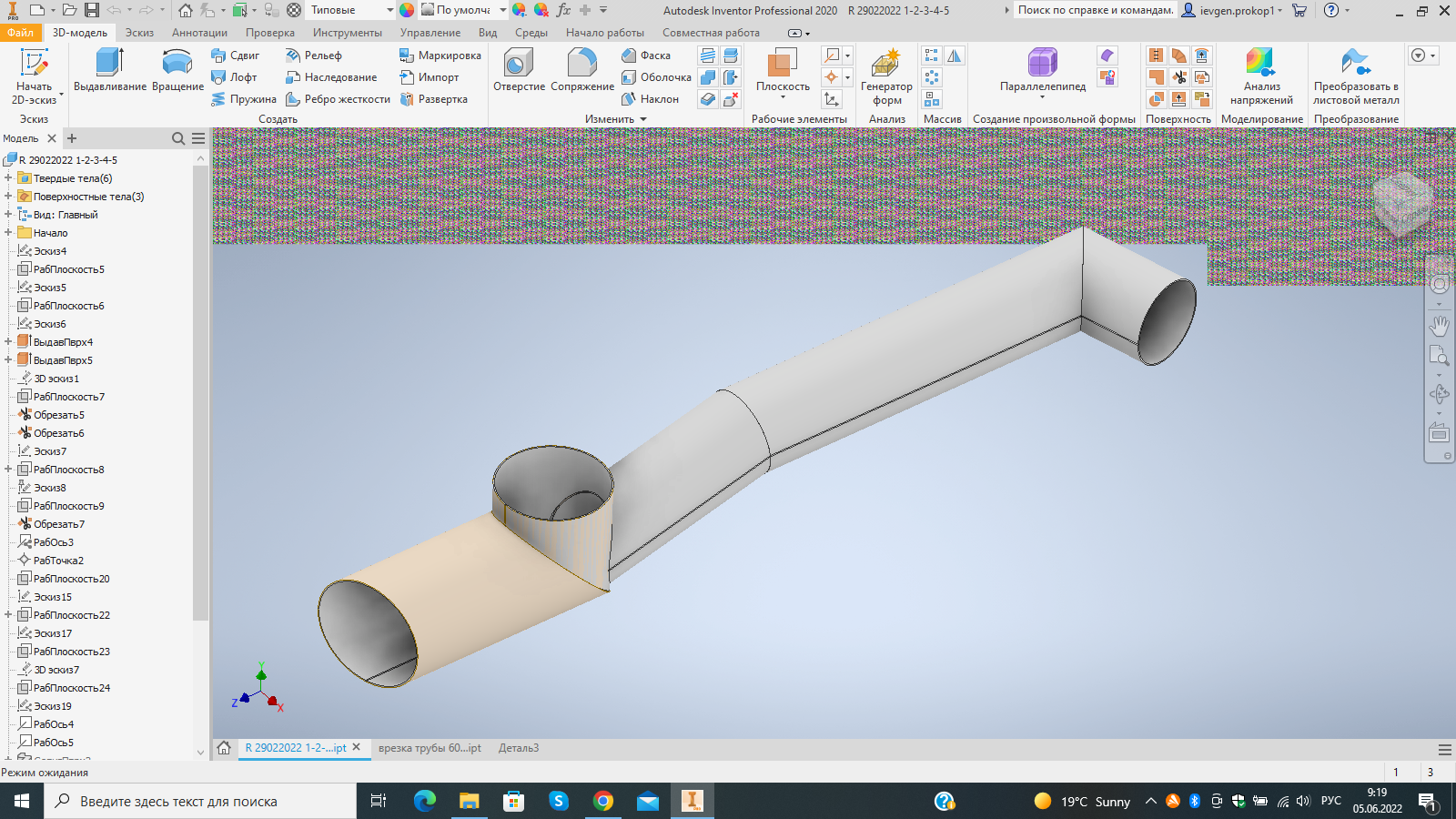
Task: Start a new 2D sketch
Action: [x=34, y=76]
